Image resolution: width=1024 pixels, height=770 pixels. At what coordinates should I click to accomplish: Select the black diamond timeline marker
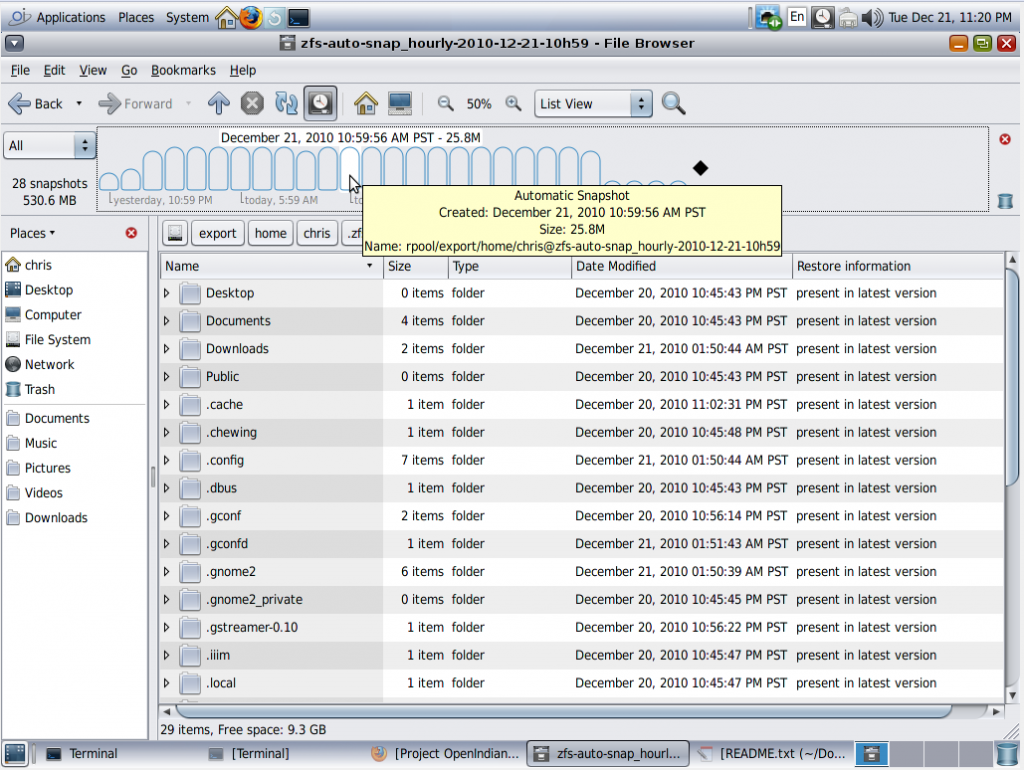pyautogui.click(x=700, y=168)
